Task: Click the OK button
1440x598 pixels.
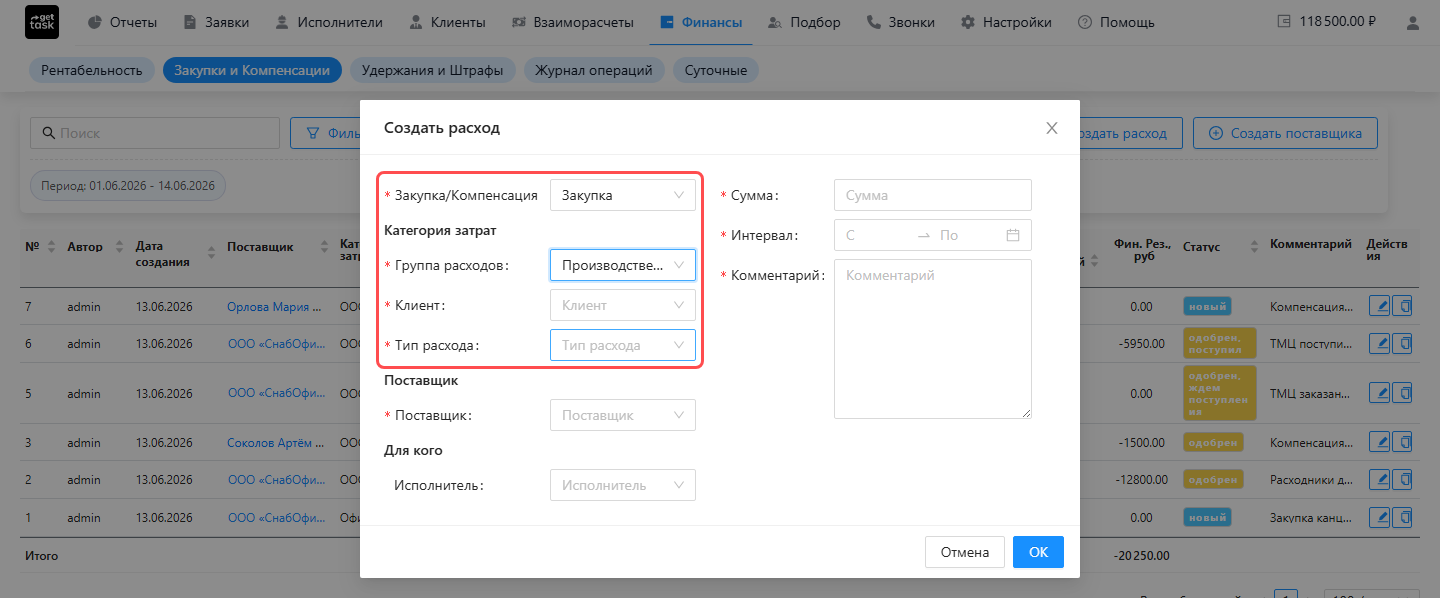Action: [1038, 552]
